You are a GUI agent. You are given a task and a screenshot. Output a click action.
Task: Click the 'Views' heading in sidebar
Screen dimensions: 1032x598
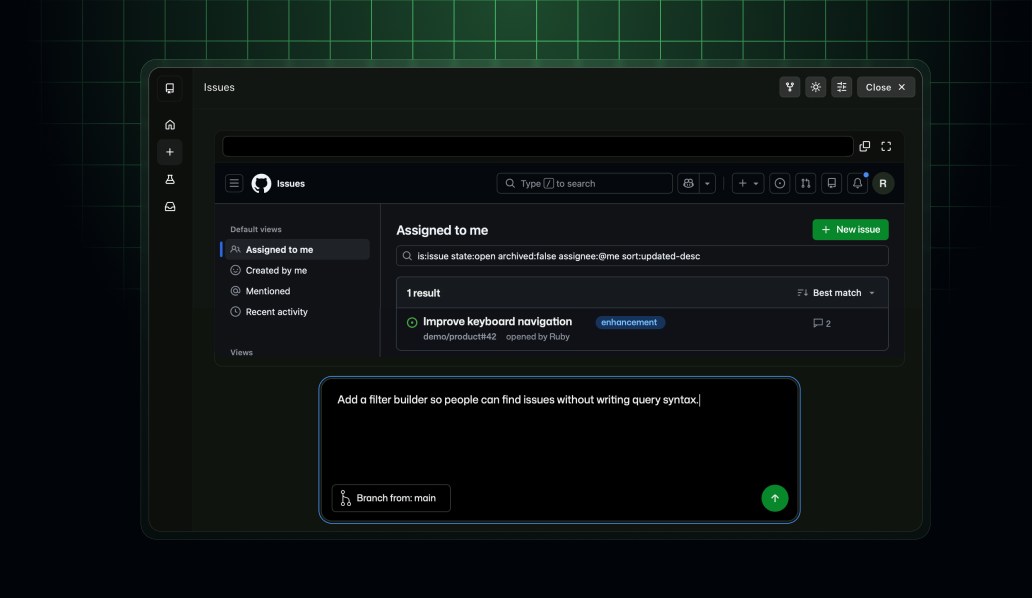(x=242, y=353)
